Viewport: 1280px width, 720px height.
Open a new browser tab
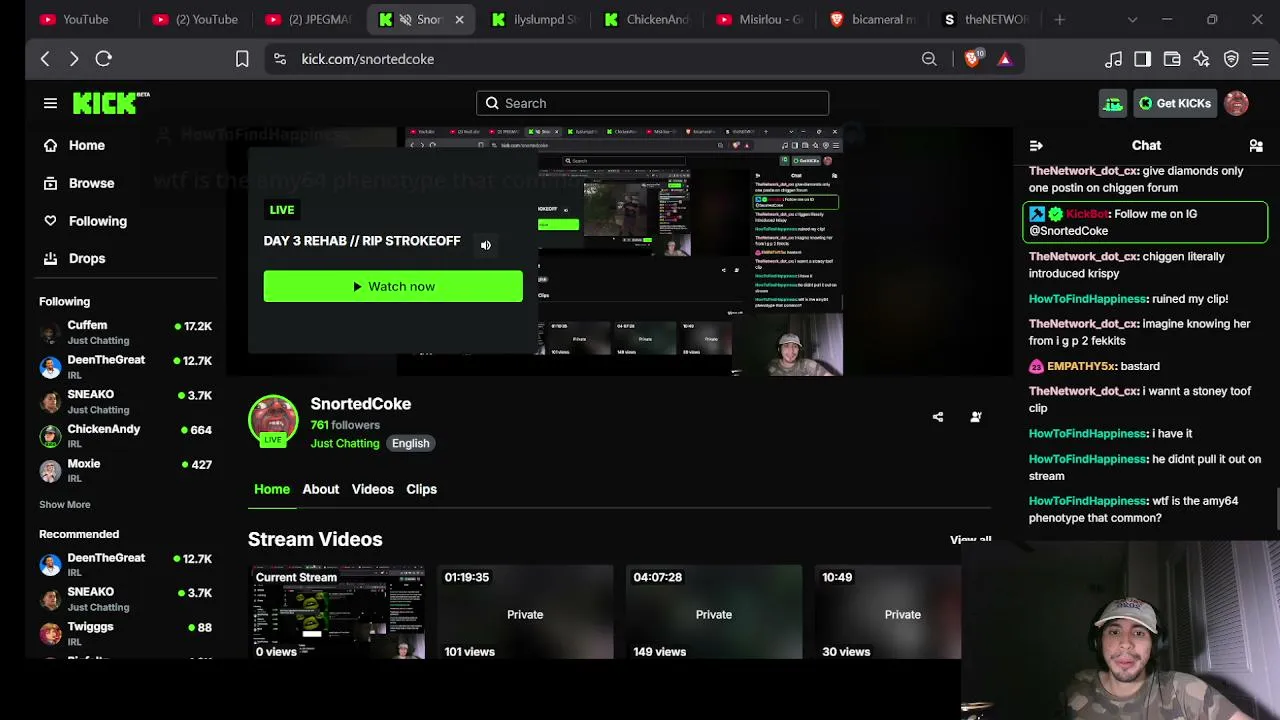(1060, 19)
